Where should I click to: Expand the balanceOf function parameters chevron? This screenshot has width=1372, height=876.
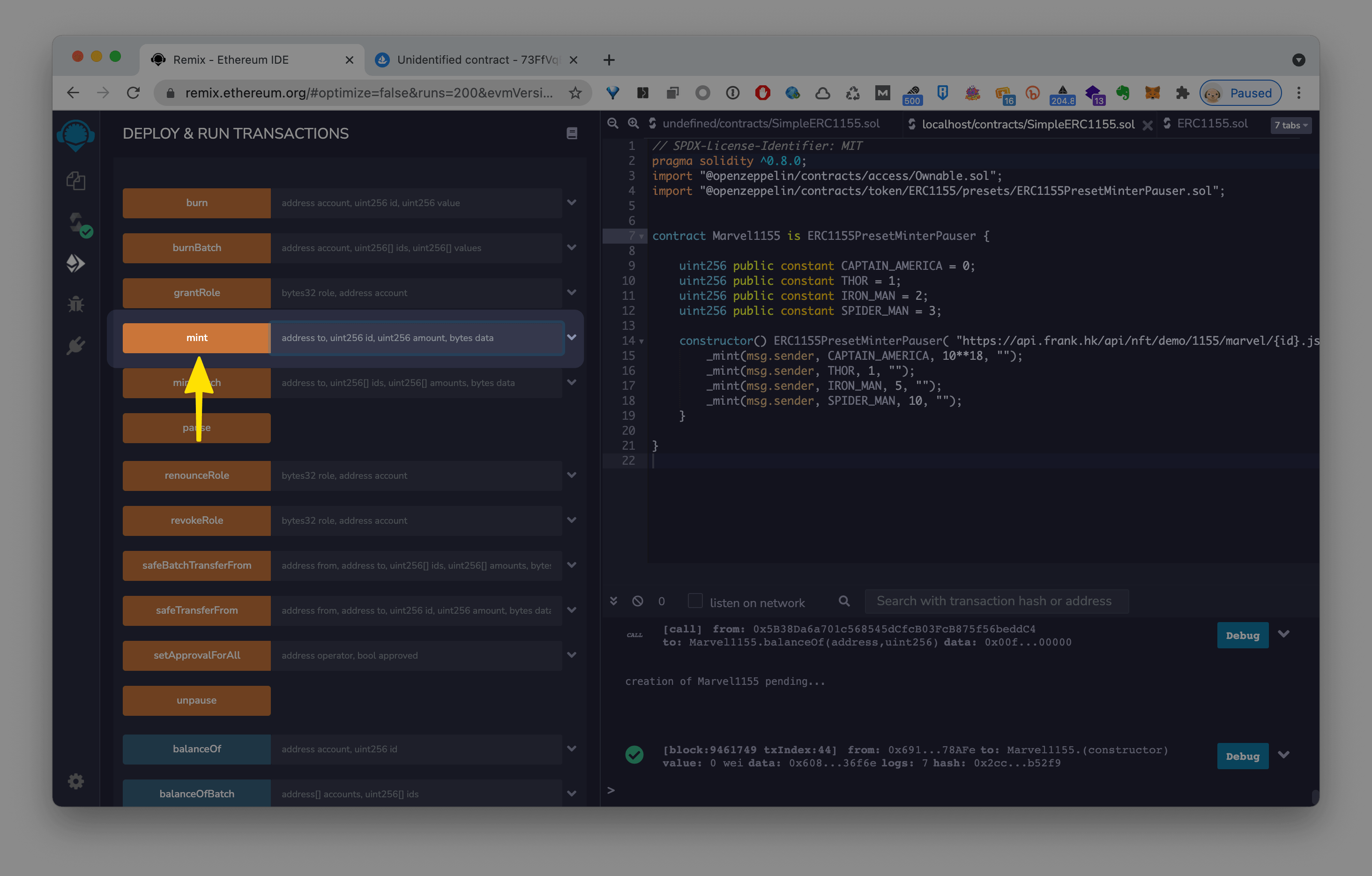click(x=572, y=749)
